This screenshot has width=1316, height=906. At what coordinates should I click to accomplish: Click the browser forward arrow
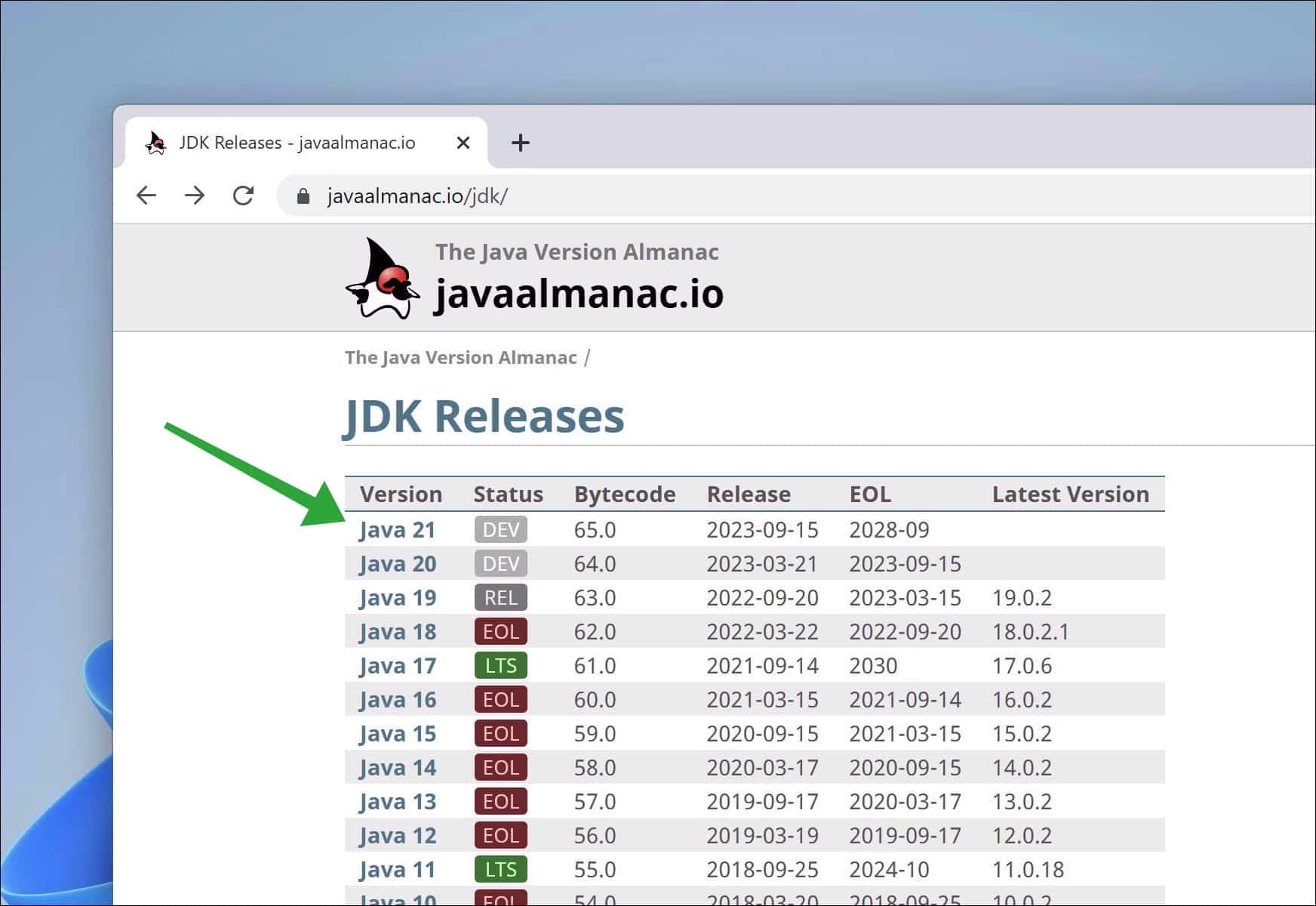pos(195,196)
